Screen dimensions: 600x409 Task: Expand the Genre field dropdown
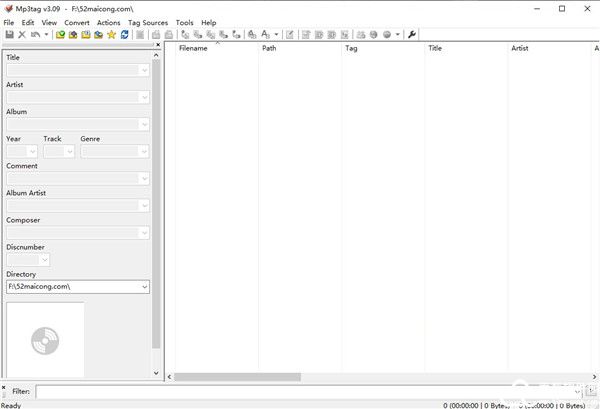click(144, 152)
